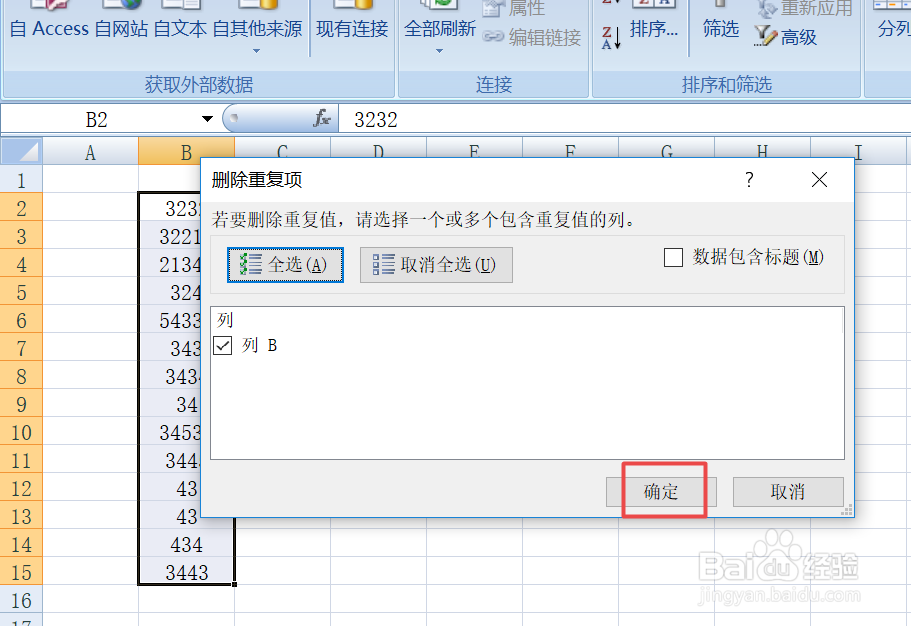Toggle the 取消全选 deselect all option

point(436,265)
